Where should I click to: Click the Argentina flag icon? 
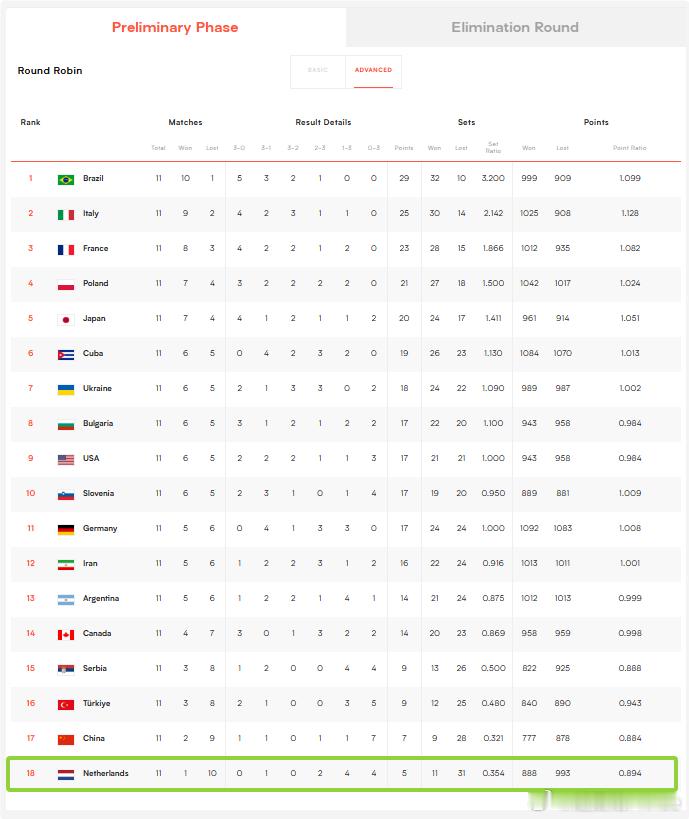[66, 600]
